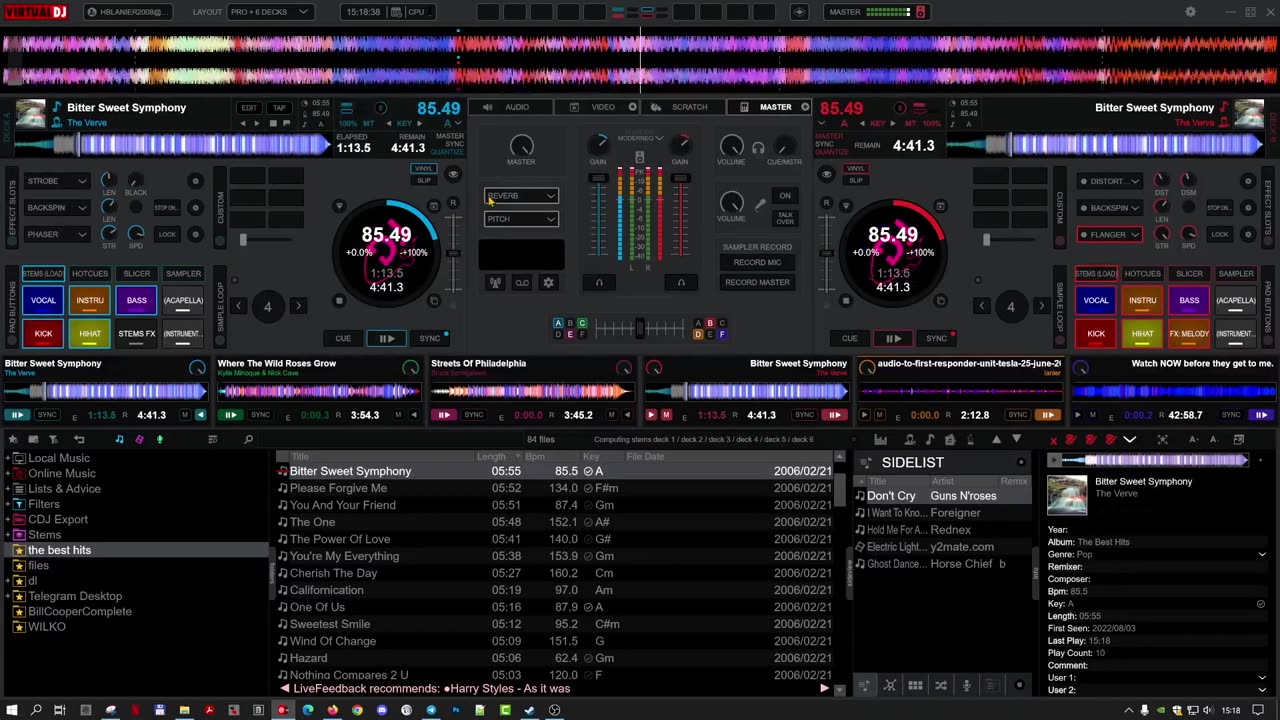Click left headphone cue button in mixer

pos(599,283)
